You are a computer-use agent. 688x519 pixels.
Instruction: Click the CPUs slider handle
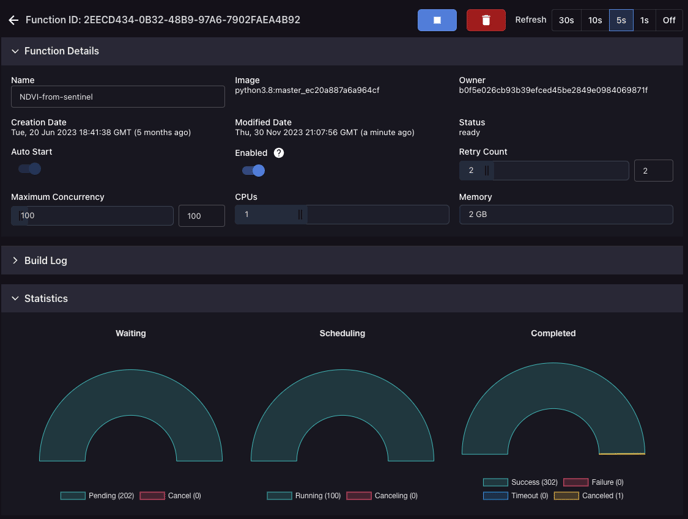[x=300, y=215]
